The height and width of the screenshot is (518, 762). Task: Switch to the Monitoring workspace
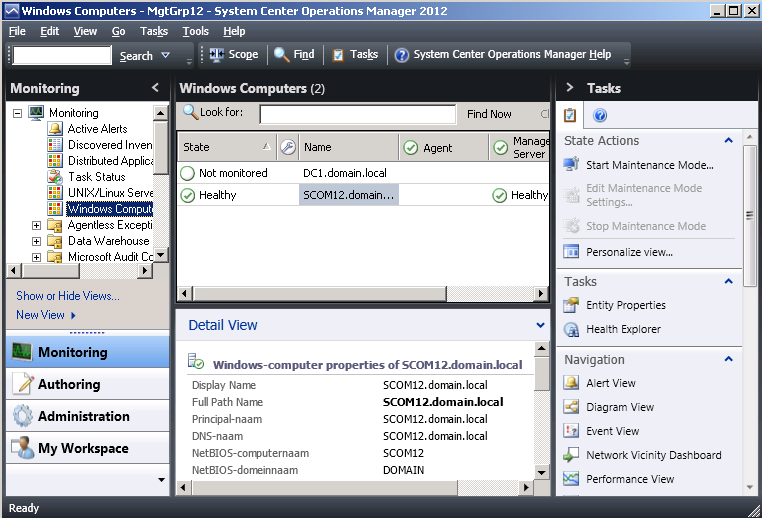click(88, 352)
